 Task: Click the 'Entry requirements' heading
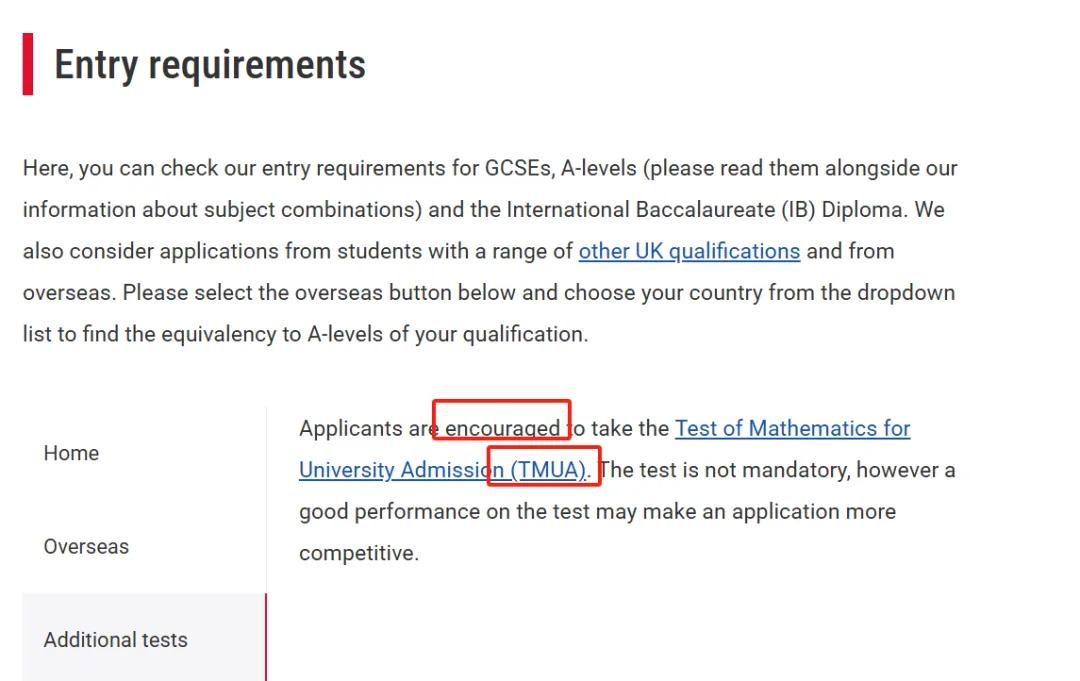(x=210, y=65)
